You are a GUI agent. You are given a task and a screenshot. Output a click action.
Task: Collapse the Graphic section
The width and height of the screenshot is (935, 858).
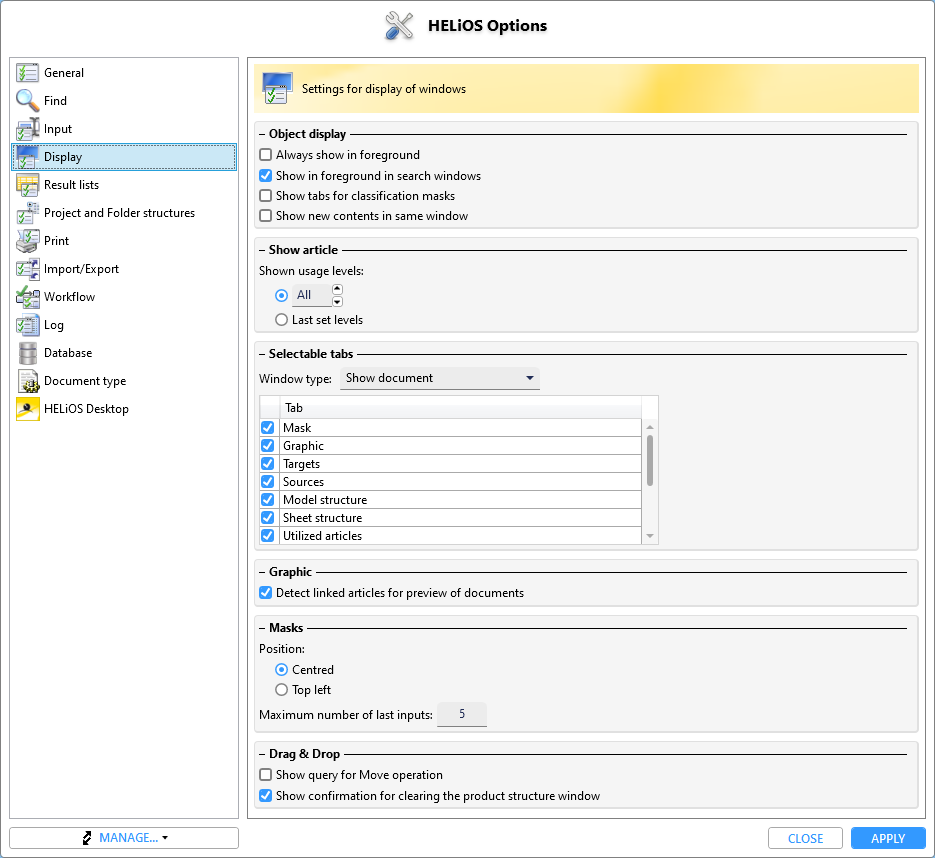(x=262, y=572)
